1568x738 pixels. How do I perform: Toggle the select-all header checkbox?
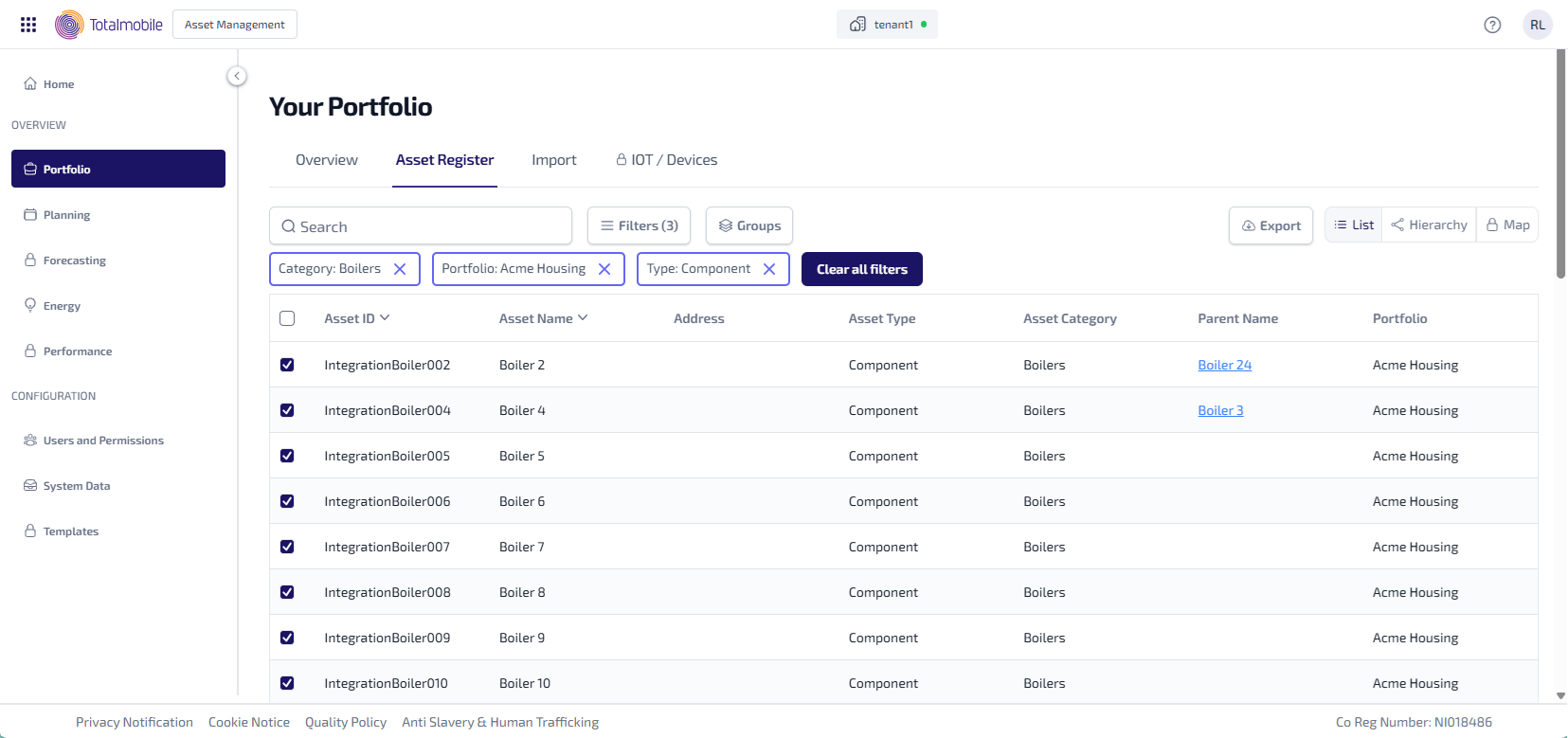(x=287, y=318)
